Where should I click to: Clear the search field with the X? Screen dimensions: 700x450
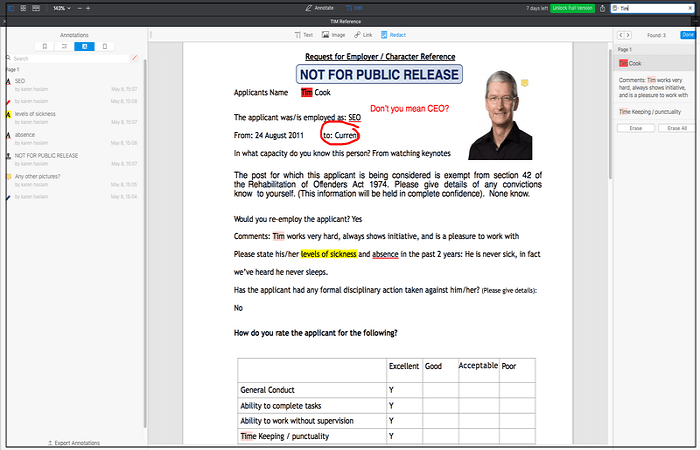click(x=690, y=8)
